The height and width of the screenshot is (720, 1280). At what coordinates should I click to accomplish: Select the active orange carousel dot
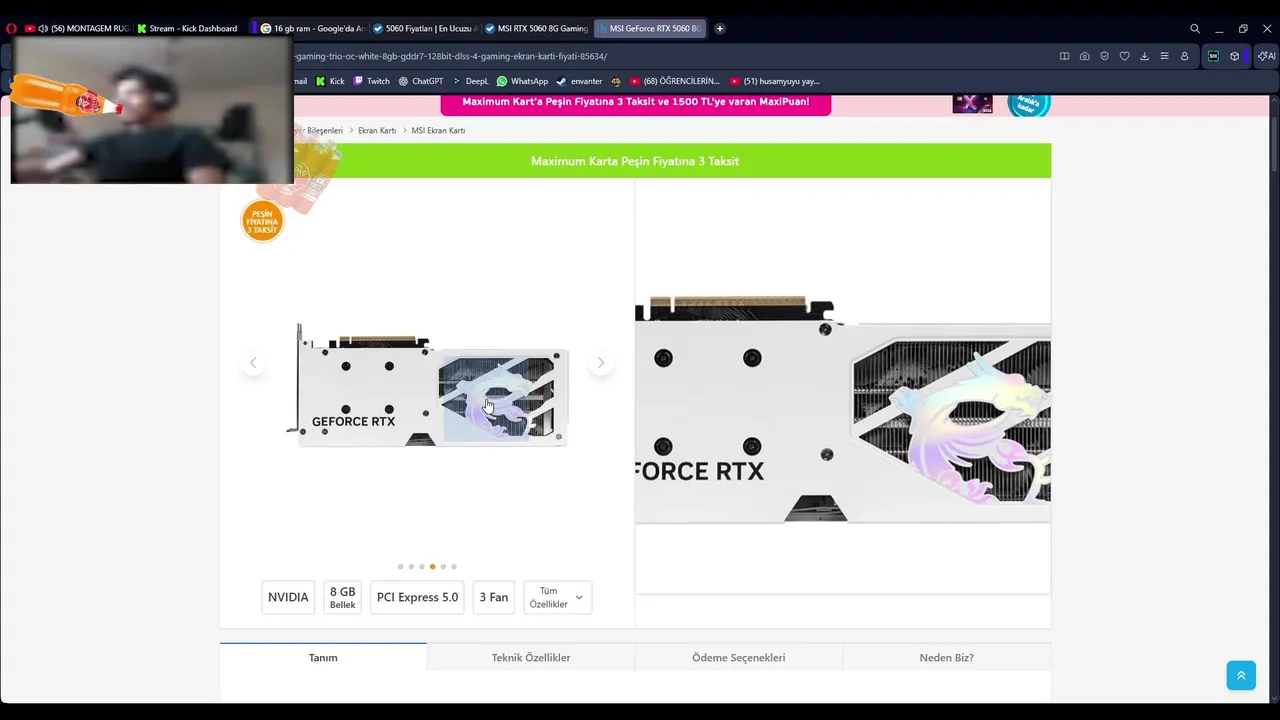pos(432,567)
